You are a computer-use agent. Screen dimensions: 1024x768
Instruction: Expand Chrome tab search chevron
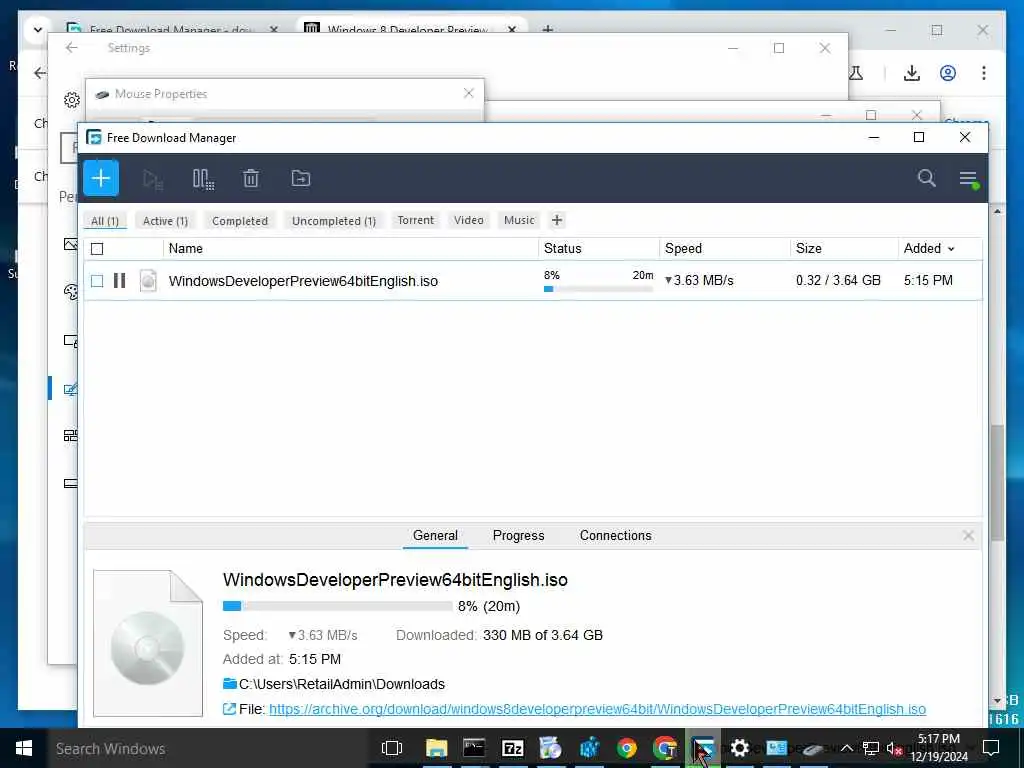(x=37, y=29)
